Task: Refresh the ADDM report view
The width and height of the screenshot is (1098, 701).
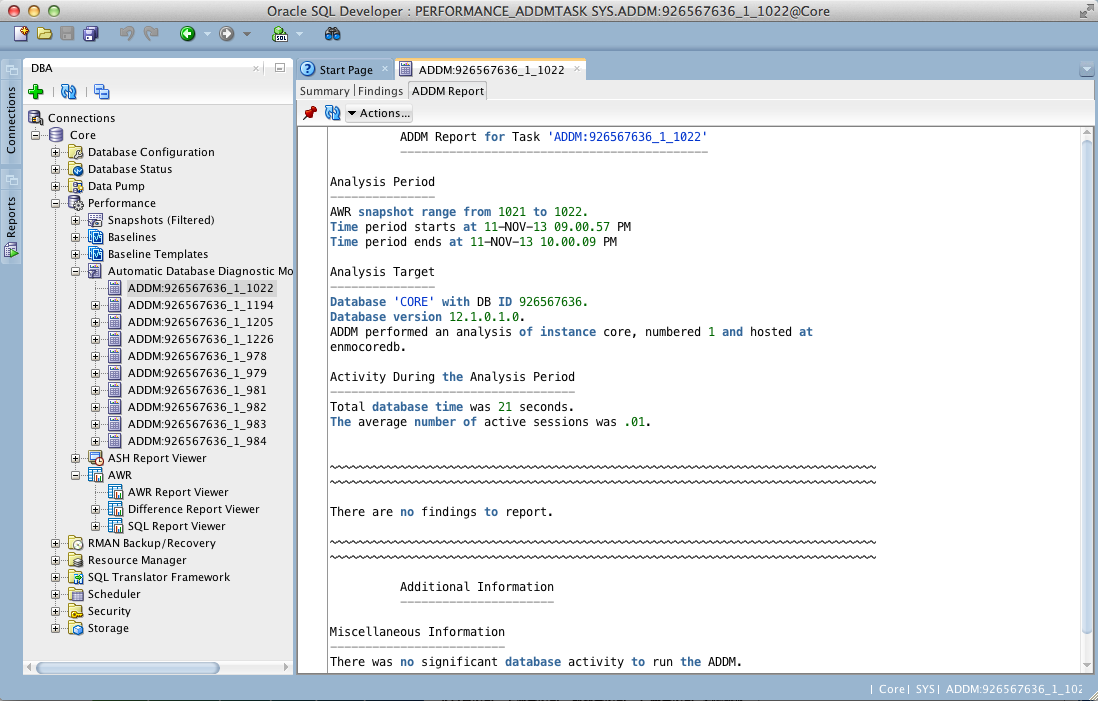Action: (x=332, y=113)
